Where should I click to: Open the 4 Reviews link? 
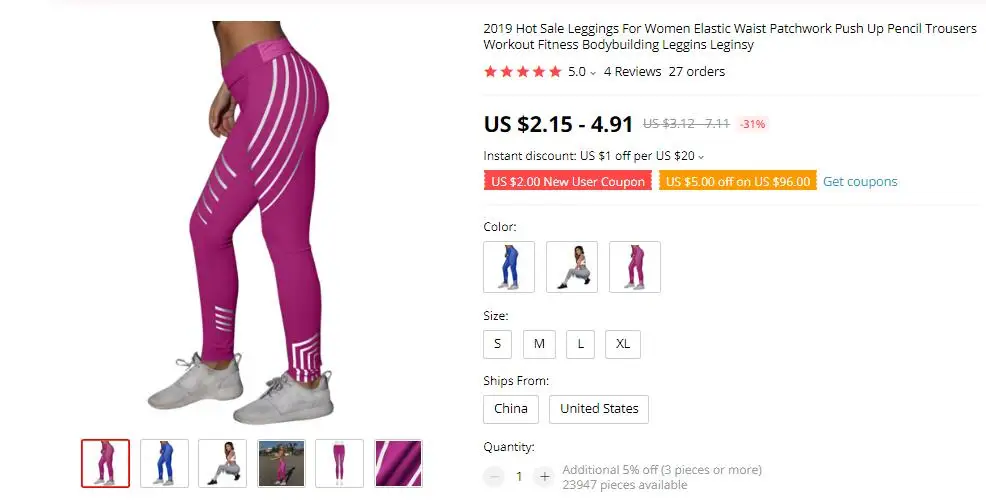633,72
